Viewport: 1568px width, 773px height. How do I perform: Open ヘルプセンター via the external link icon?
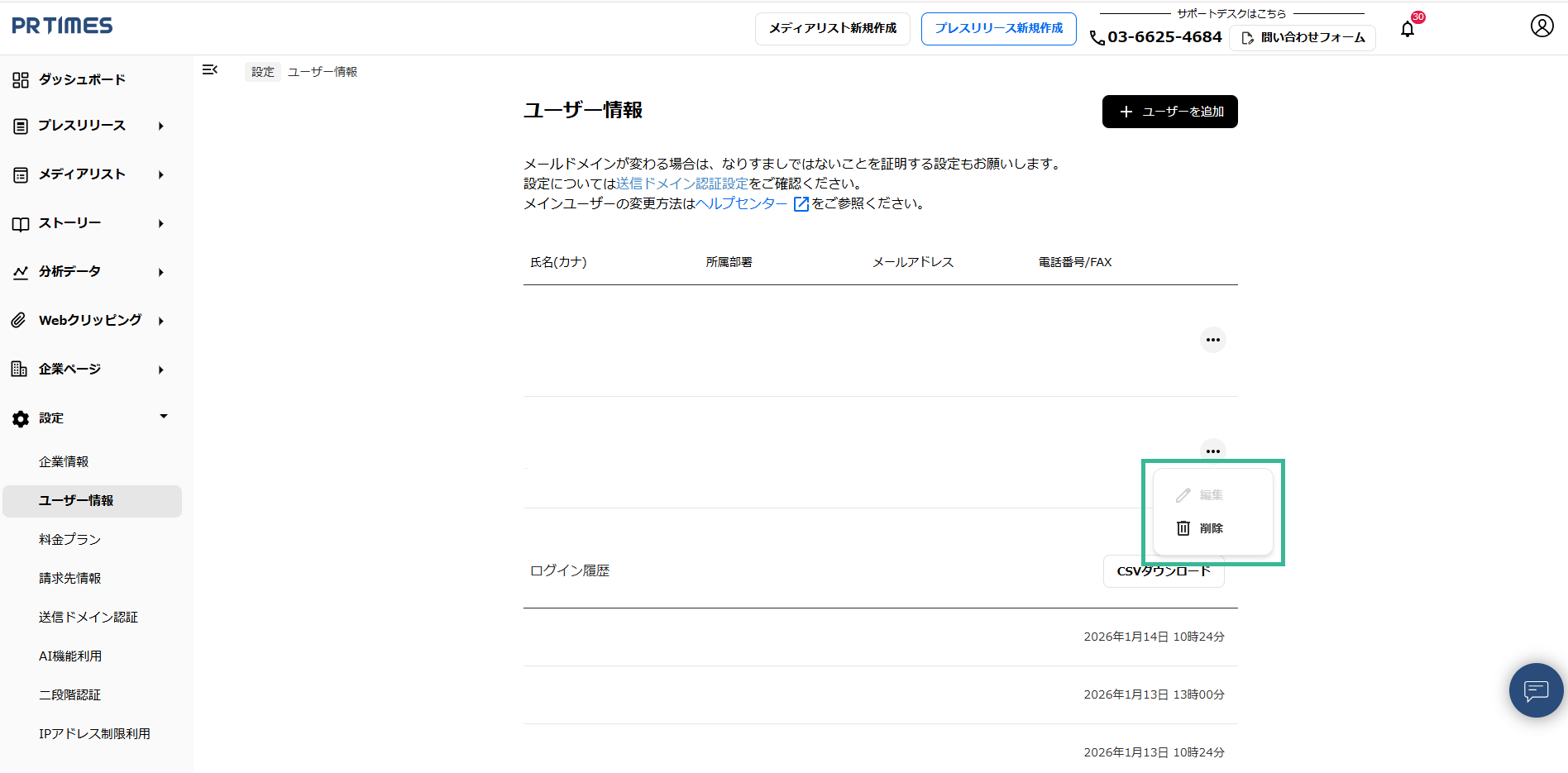point(801,204)
